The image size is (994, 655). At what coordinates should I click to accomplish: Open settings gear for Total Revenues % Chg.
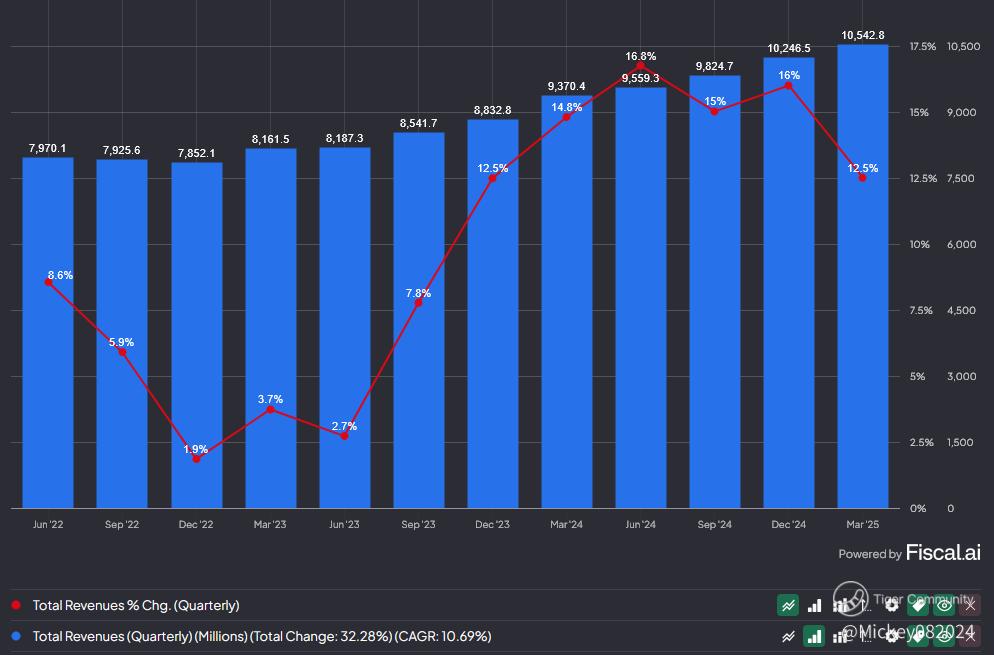pos(892,606)
